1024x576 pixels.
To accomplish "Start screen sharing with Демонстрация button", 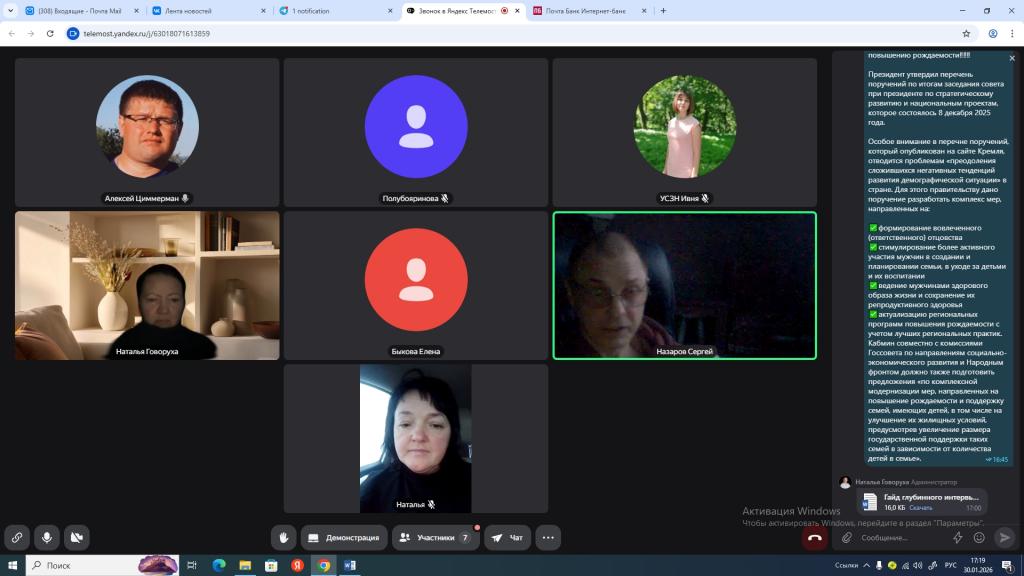I will point(344,537).
